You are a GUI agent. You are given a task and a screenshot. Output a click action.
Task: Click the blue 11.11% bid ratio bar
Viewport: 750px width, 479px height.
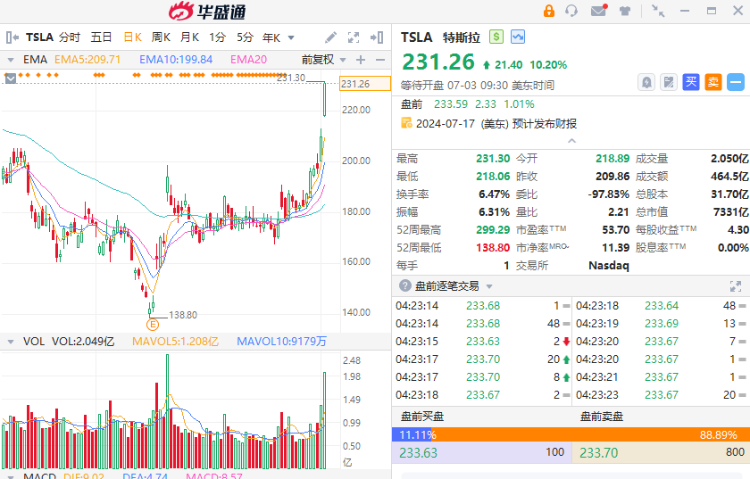tap(412, 434)
